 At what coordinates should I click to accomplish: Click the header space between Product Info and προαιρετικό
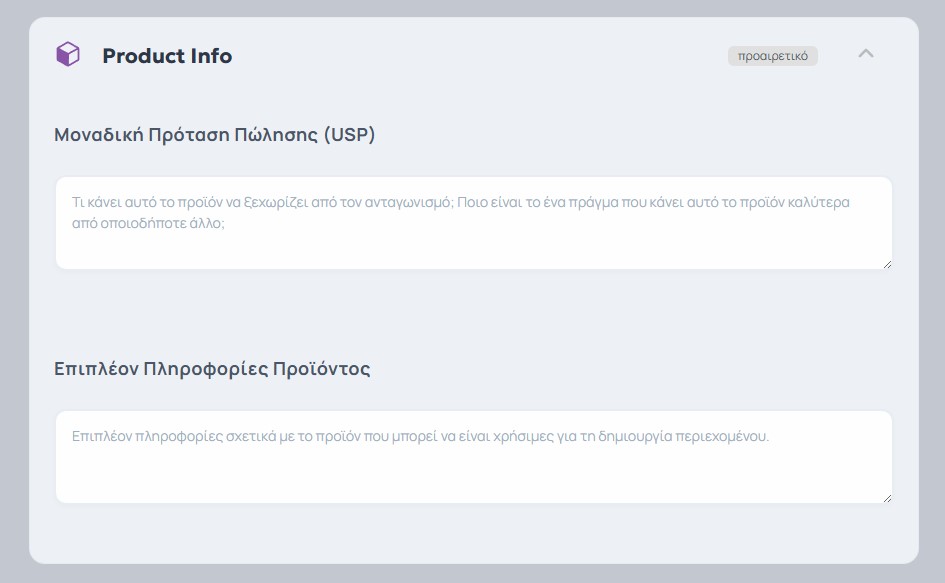[x=480, y=56]
